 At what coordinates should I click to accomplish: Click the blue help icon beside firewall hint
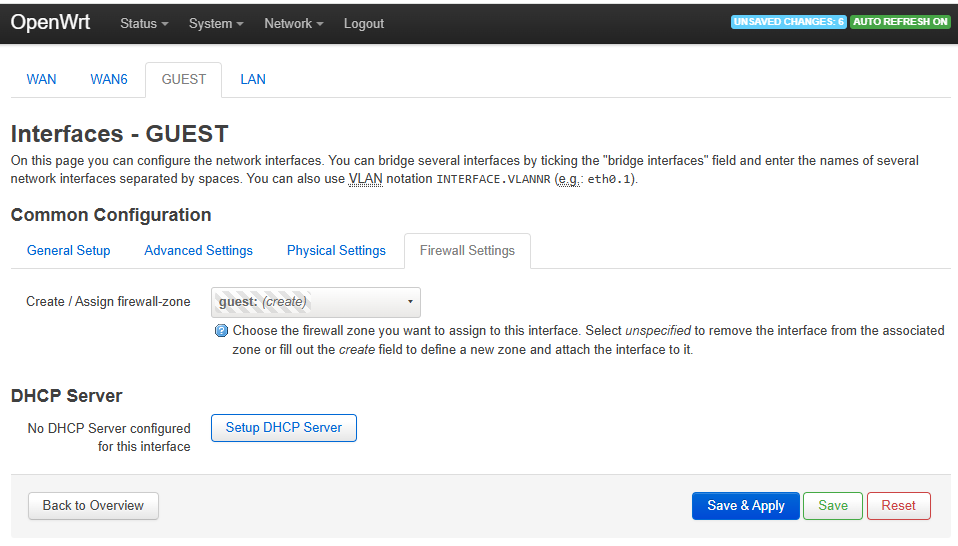[x=221, y=331]
